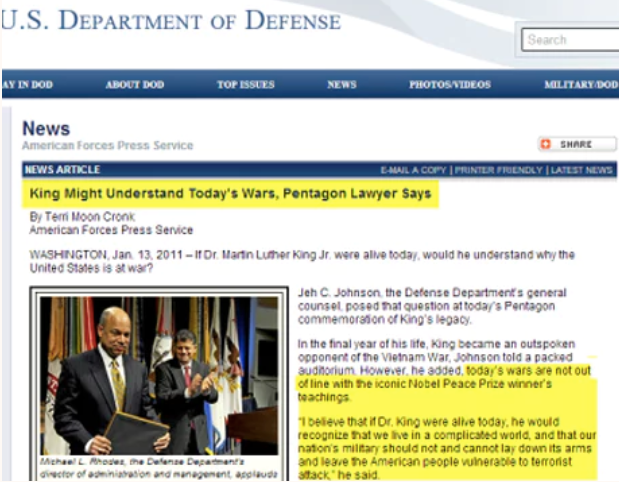Open the SHARE button

pos(577,144)
